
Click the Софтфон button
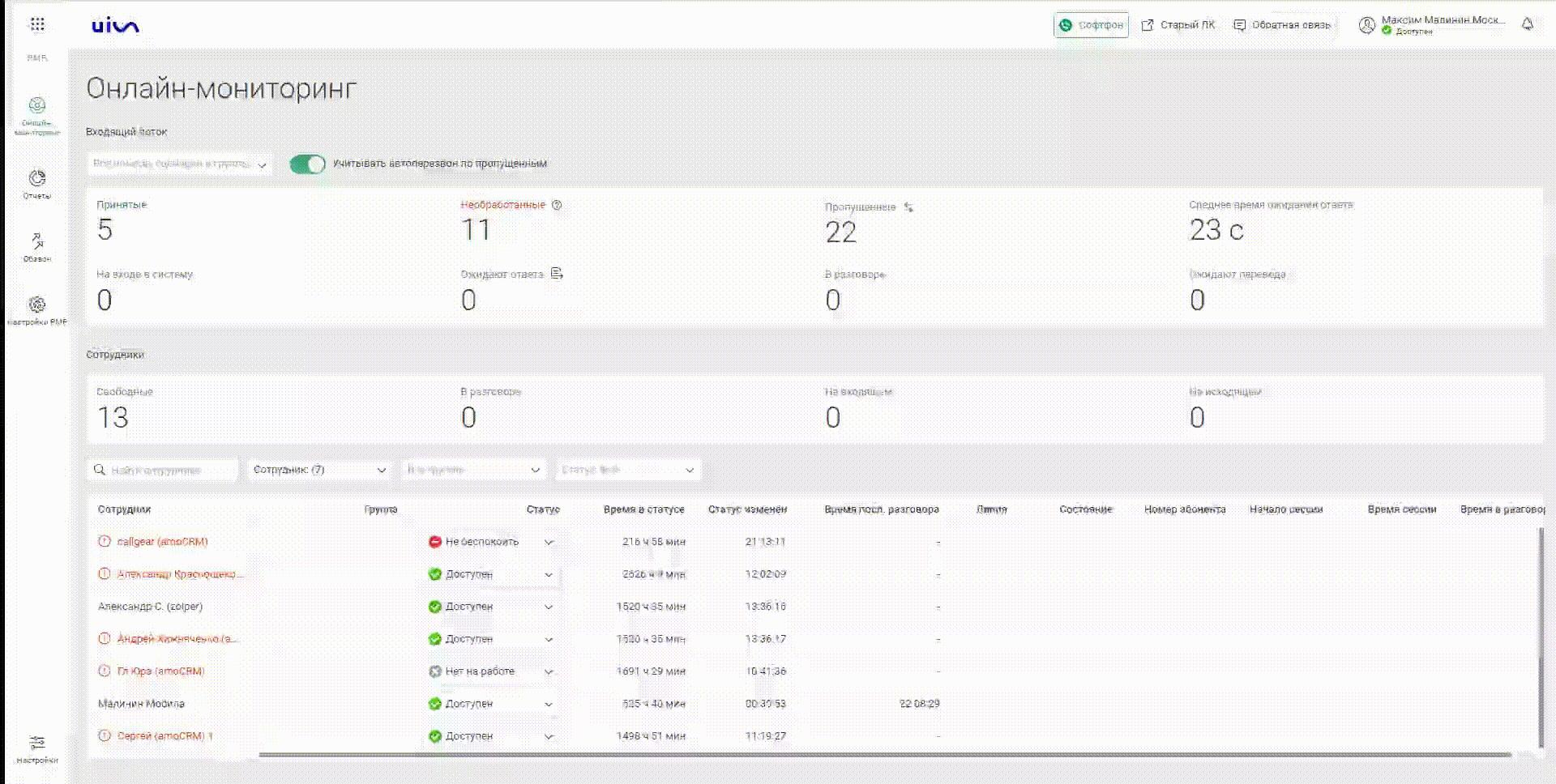1091,25
